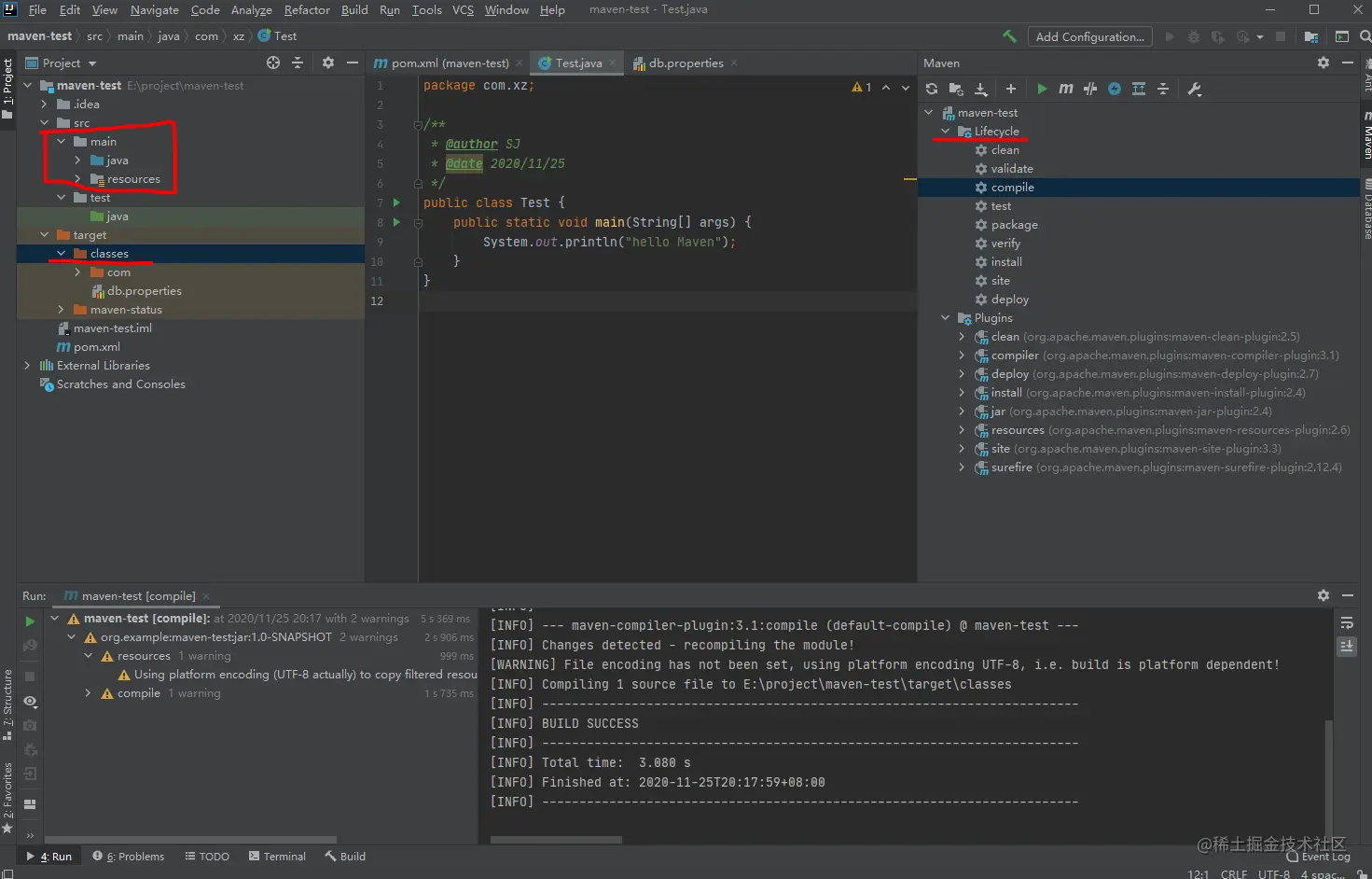Switch to pom.xml editor tab
The height and width of the screenshot is (879, 1372).
[450, 63]
